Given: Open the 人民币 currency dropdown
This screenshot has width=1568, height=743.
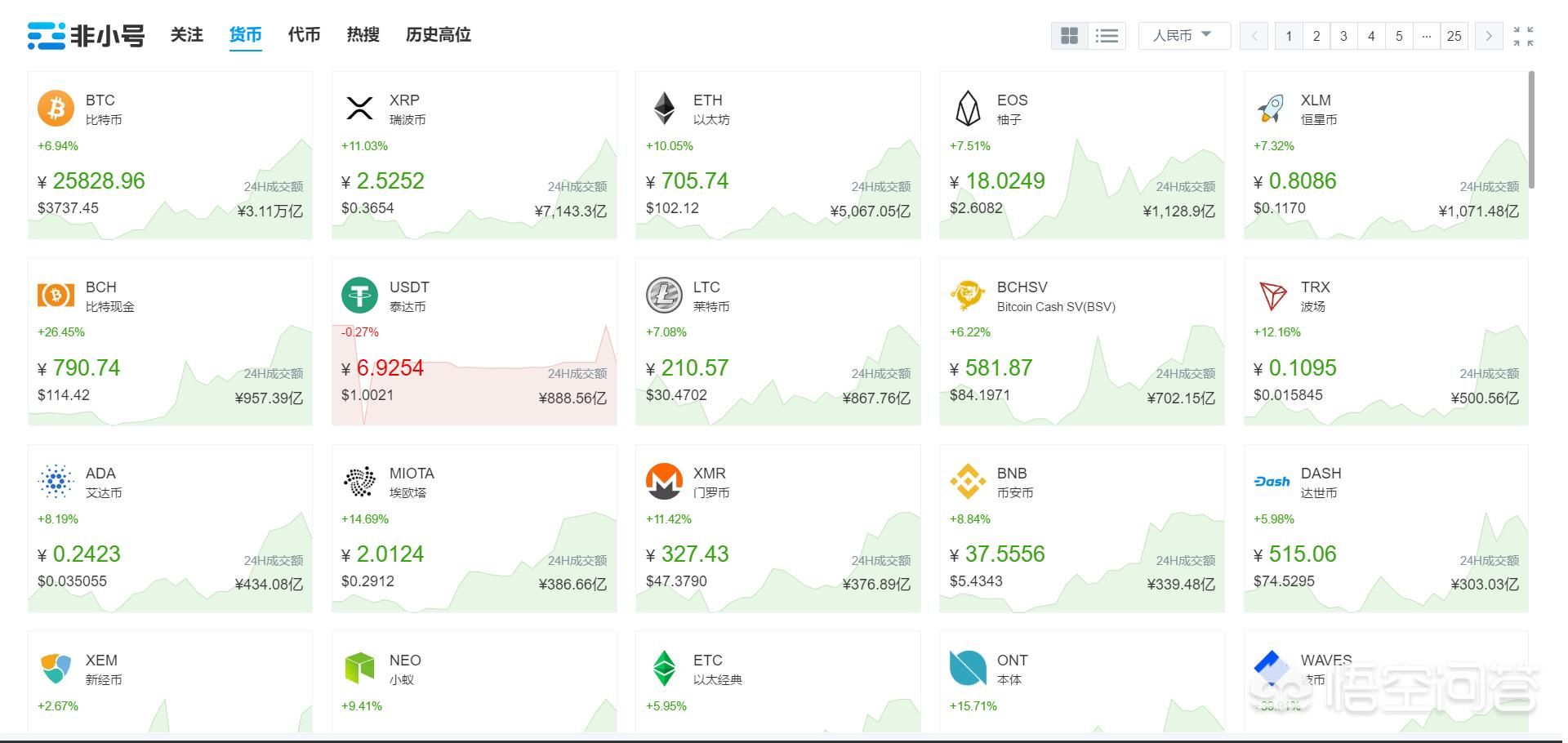Looking at the screenshot, I should (x=1184, y=36).
